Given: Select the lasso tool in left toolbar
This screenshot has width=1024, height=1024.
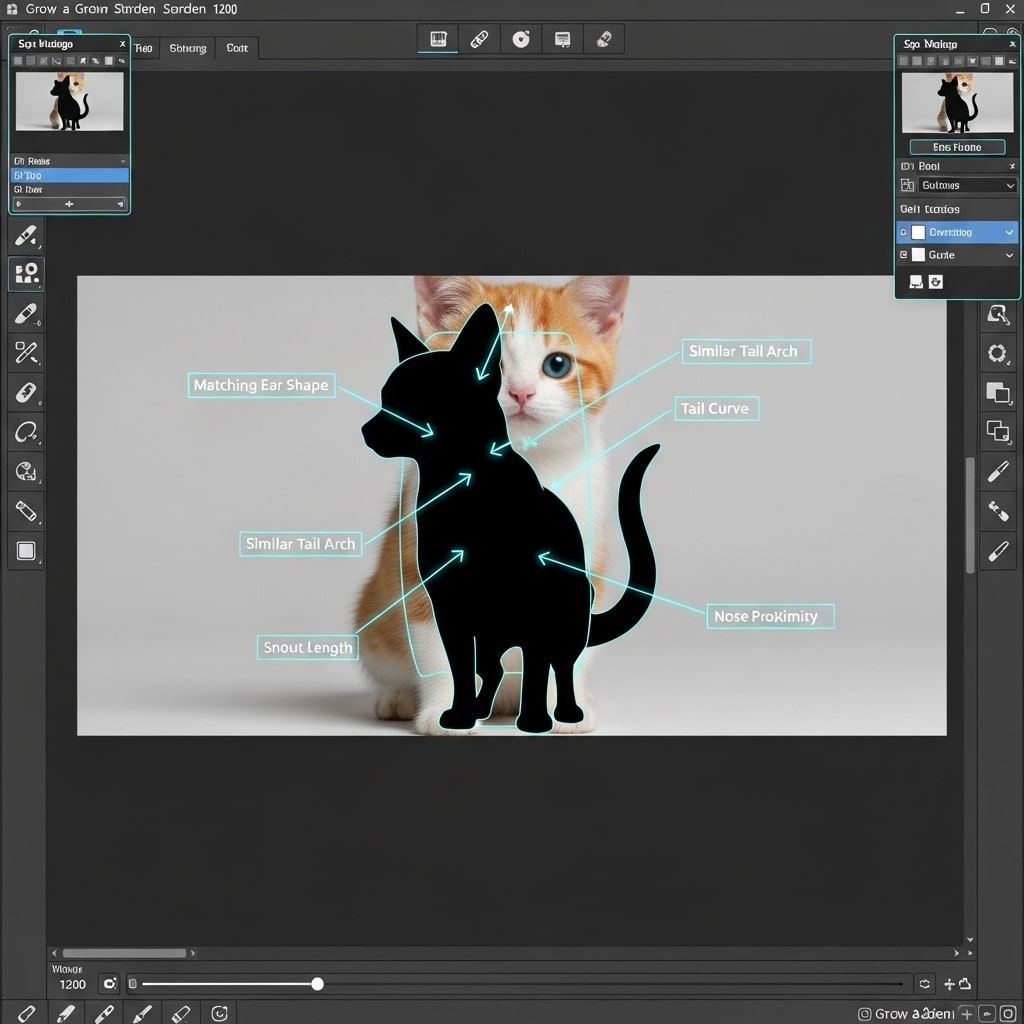Looking at the screenshot, I should [26, 432].
